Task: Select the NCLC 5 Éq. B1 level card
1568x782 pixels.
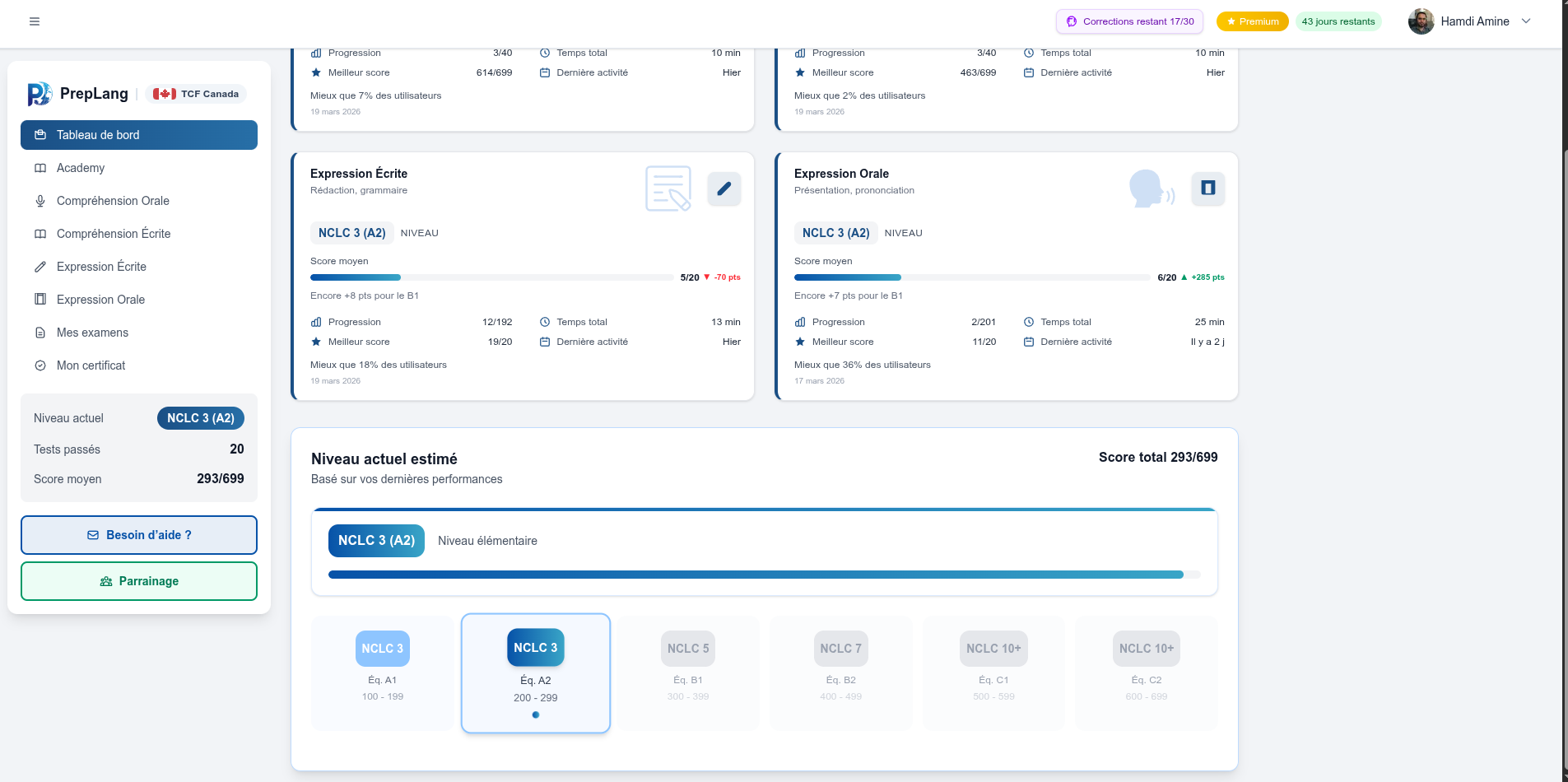Action: coord(688,673)
